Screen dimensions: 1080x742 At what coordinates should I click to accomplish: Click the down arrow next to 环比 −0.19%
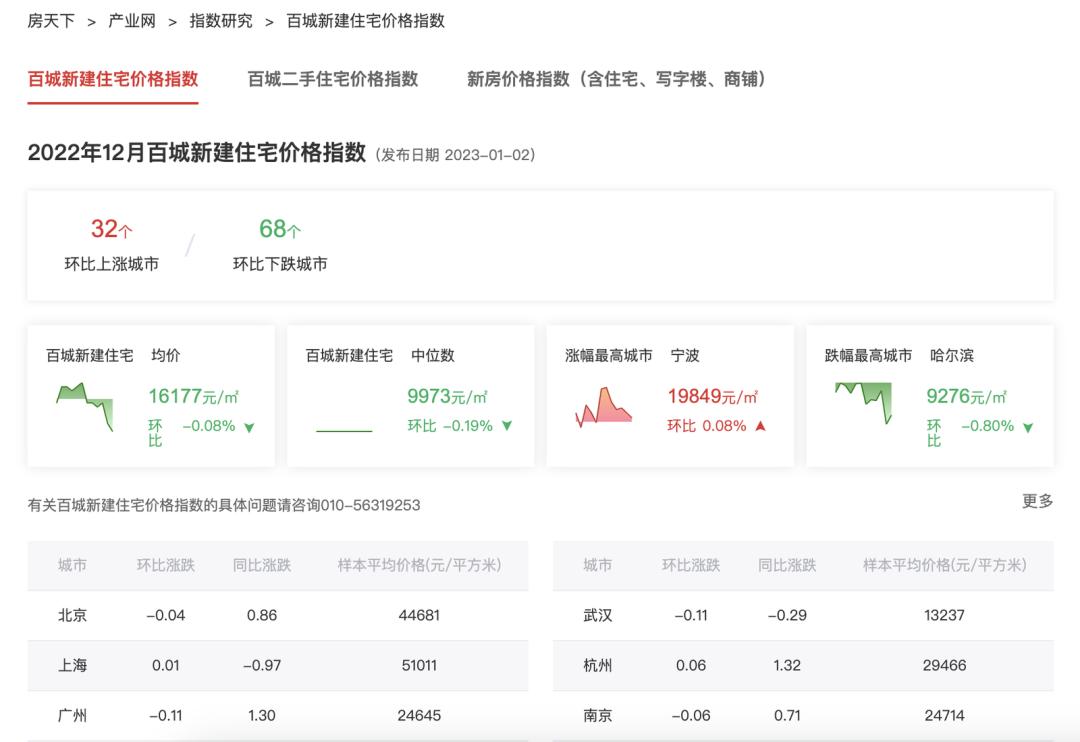click(x=506, y=424)
